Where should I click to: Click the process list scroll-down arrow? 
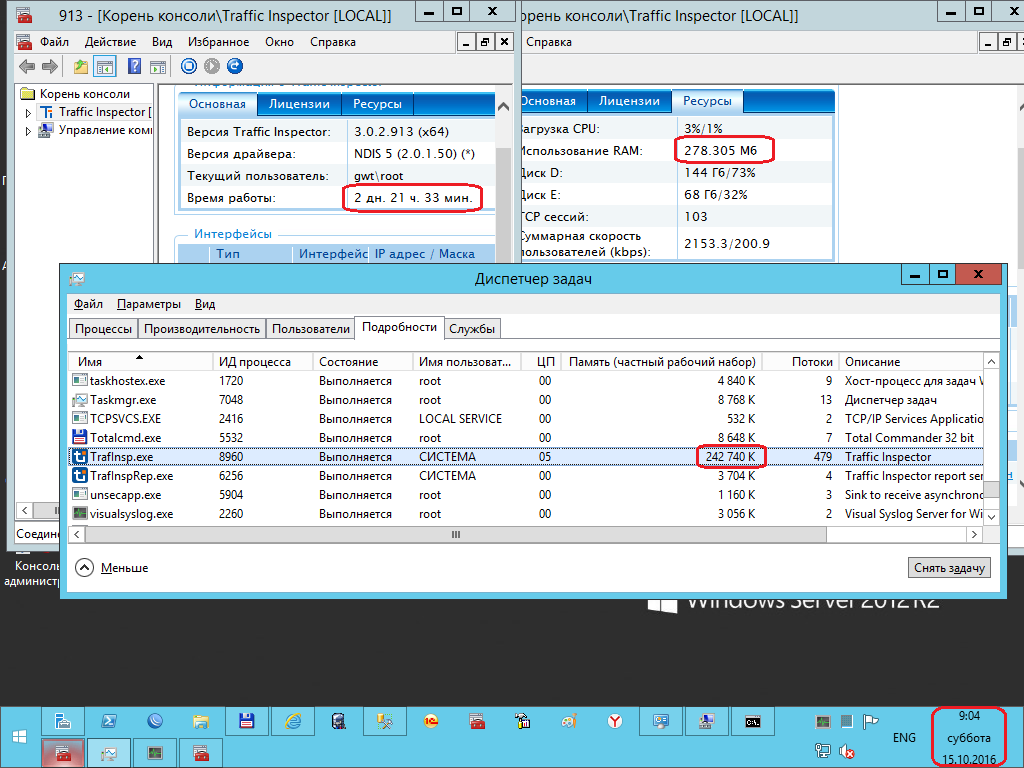(991, 516)
